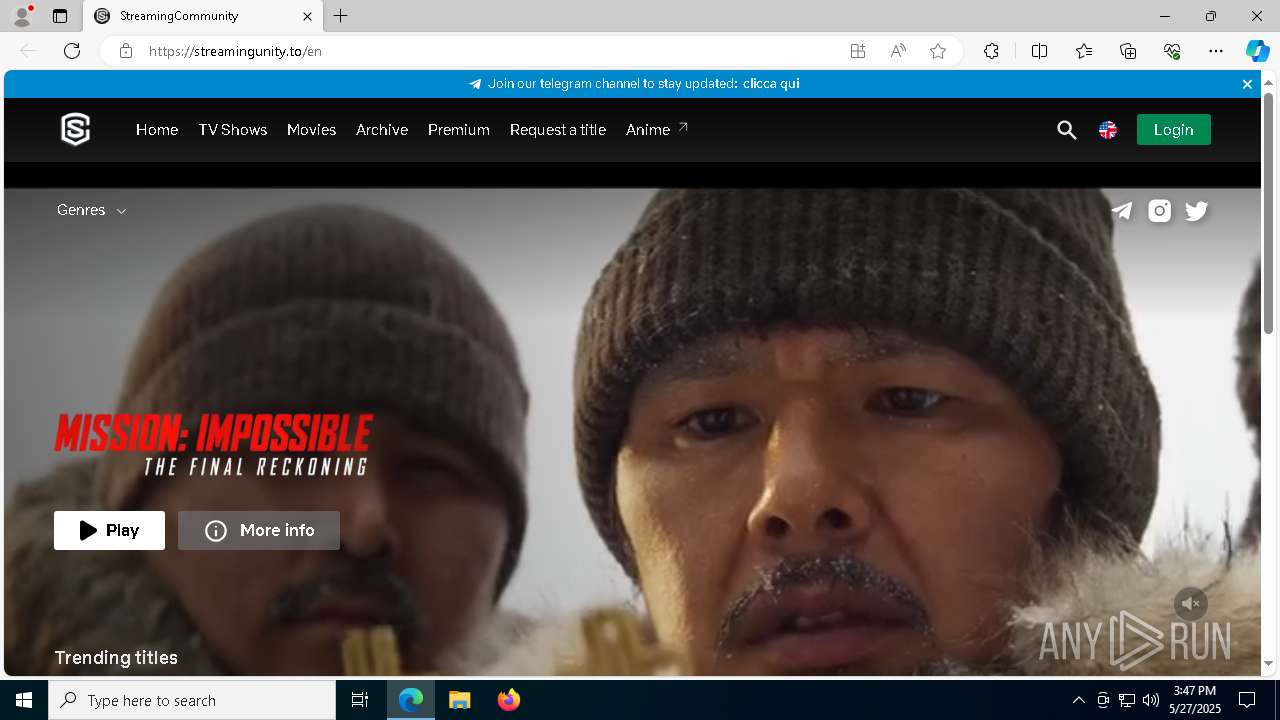Add page to favorites star icon

click(938, 51)
